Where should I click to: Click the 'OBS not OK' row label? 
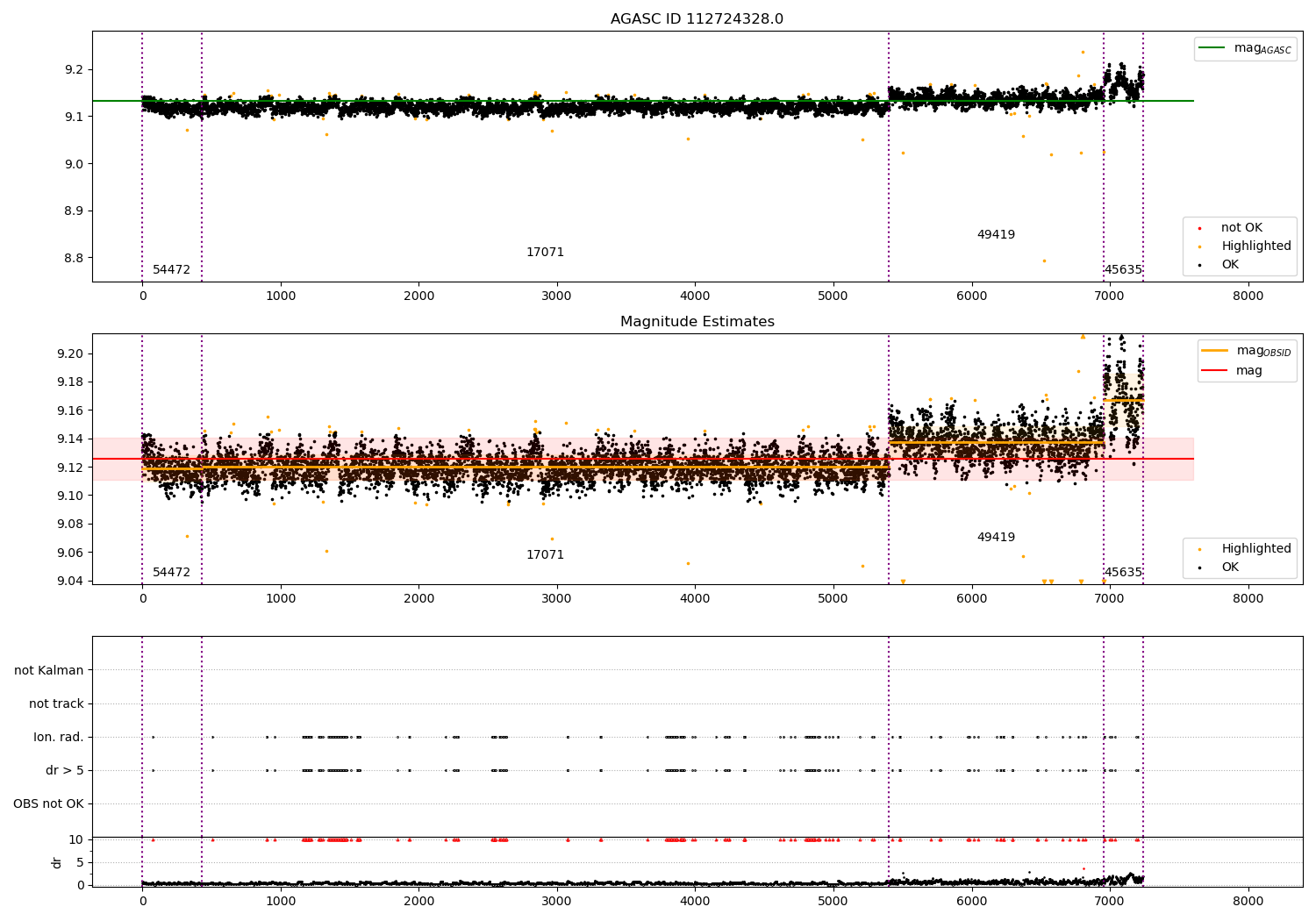pyautogui.click(x=49, y=804)
